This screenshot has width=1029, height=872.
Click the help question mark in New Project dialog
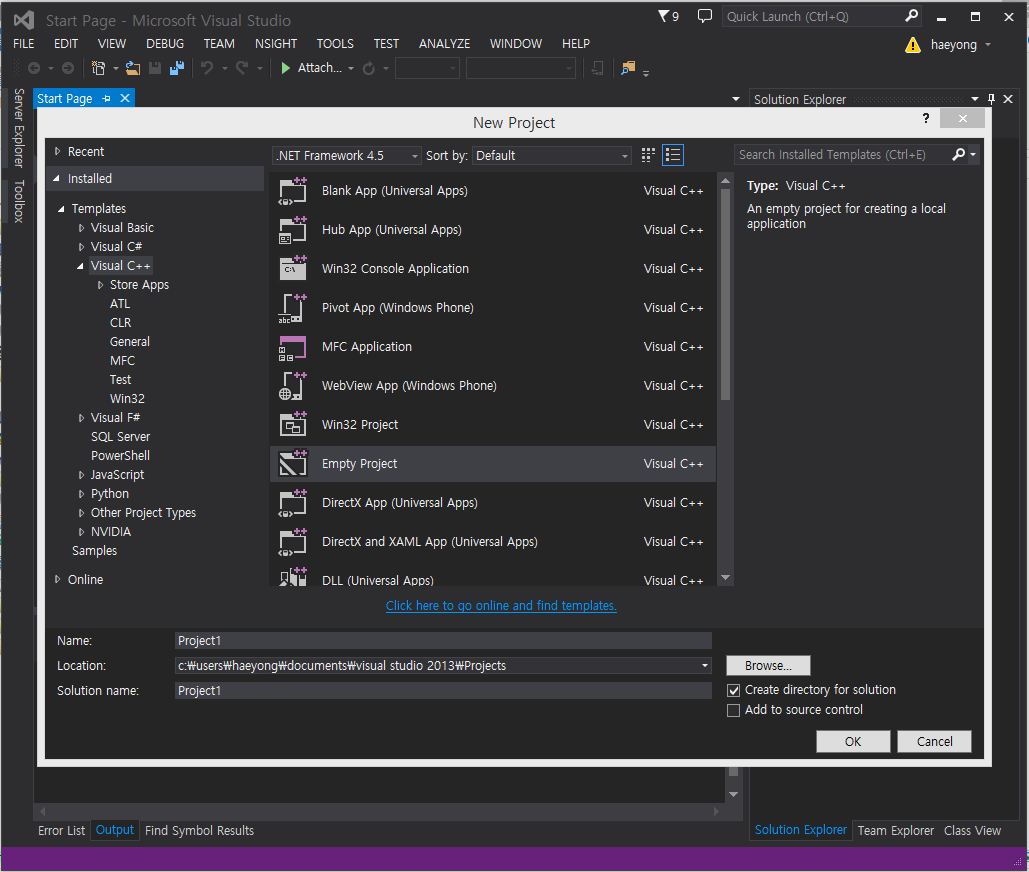[x=925, y=118]
